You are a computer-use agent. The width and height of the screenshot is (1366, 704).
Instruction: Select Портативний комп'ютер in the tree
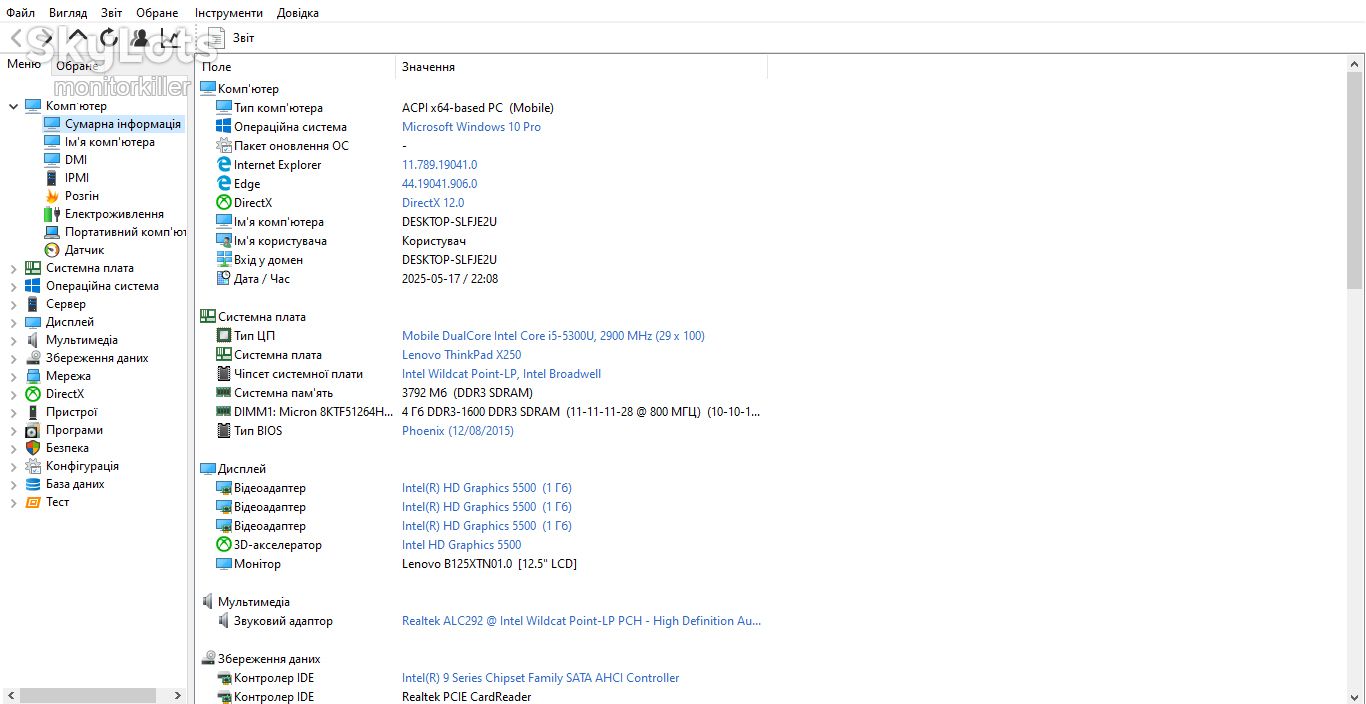[x=126, y=232]
